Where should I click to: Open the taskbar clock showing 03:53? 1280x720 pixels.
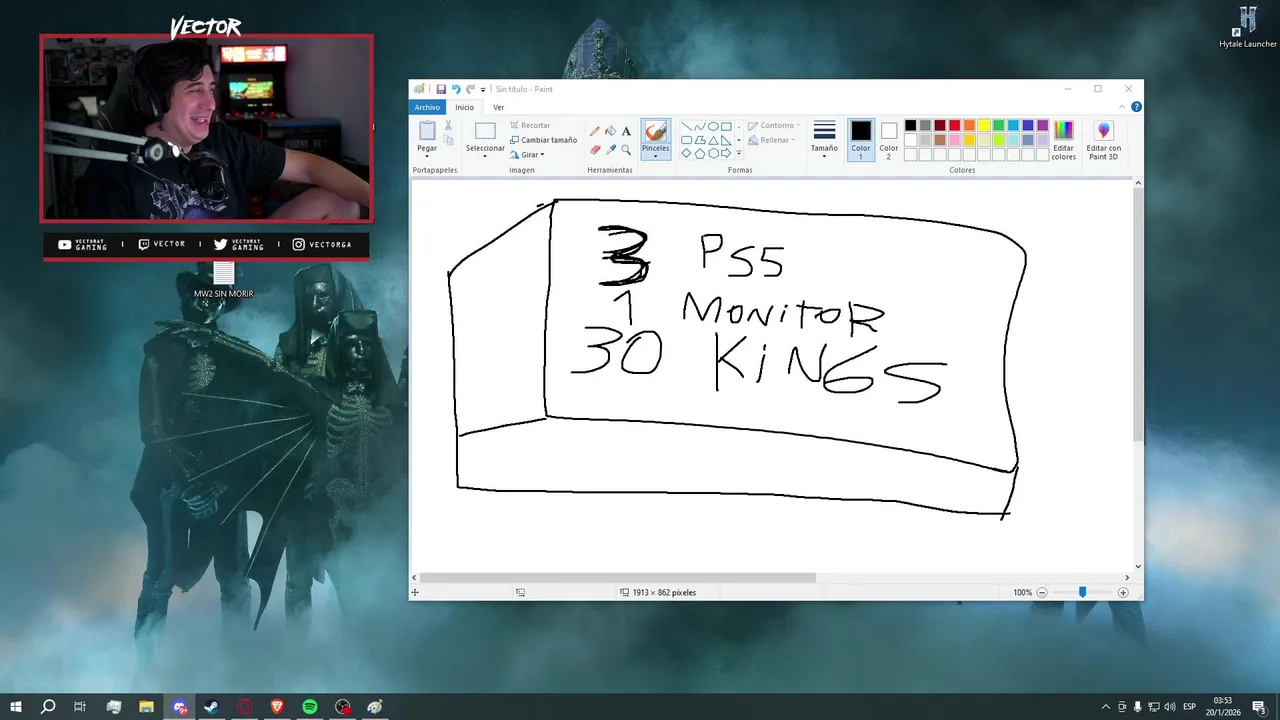pyautogui.click(x=1224, y=707)
